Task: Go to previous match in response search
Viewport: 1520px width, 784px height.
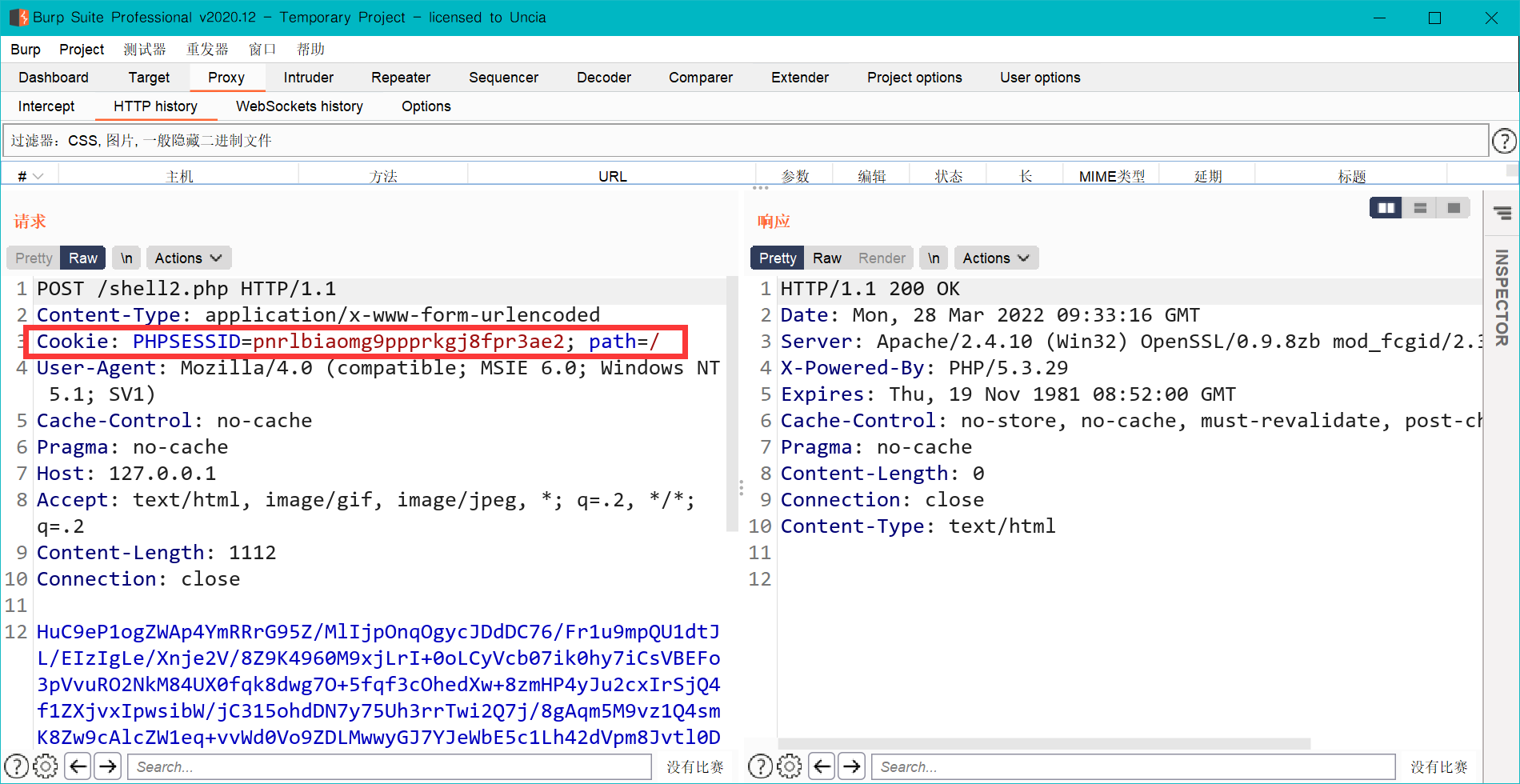Action: [822, 766]
